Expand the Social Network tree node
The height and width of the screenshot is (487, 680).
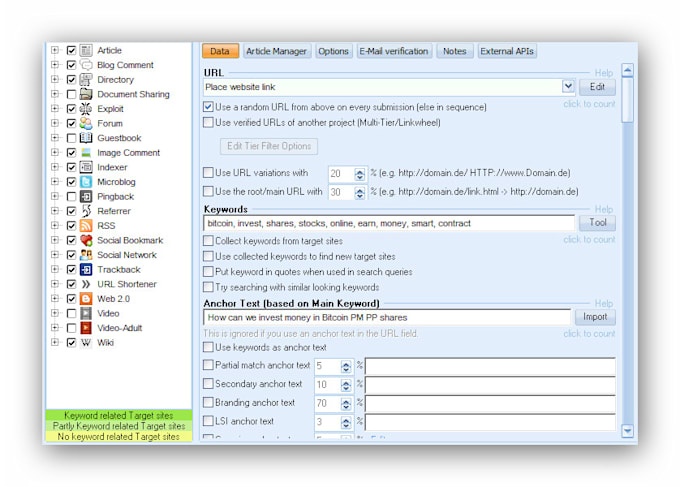(55, 254)
